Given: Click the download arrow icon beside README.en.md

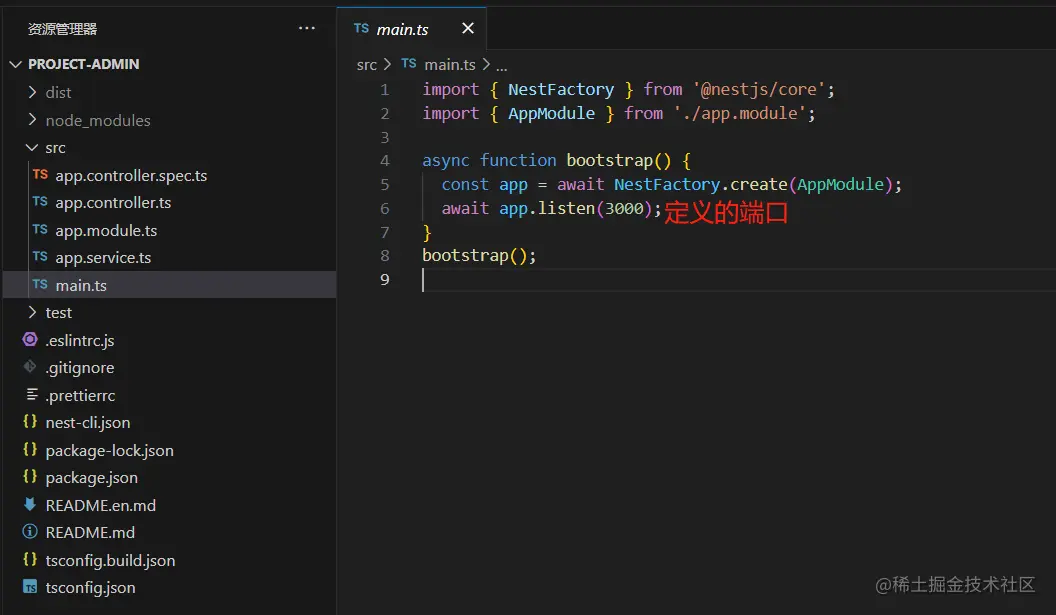Looking at the screenshot, I should 30,504.
